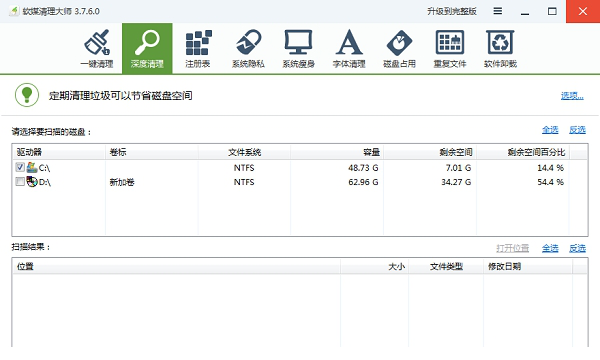Click 反选 for the disk list

(577, 130)
